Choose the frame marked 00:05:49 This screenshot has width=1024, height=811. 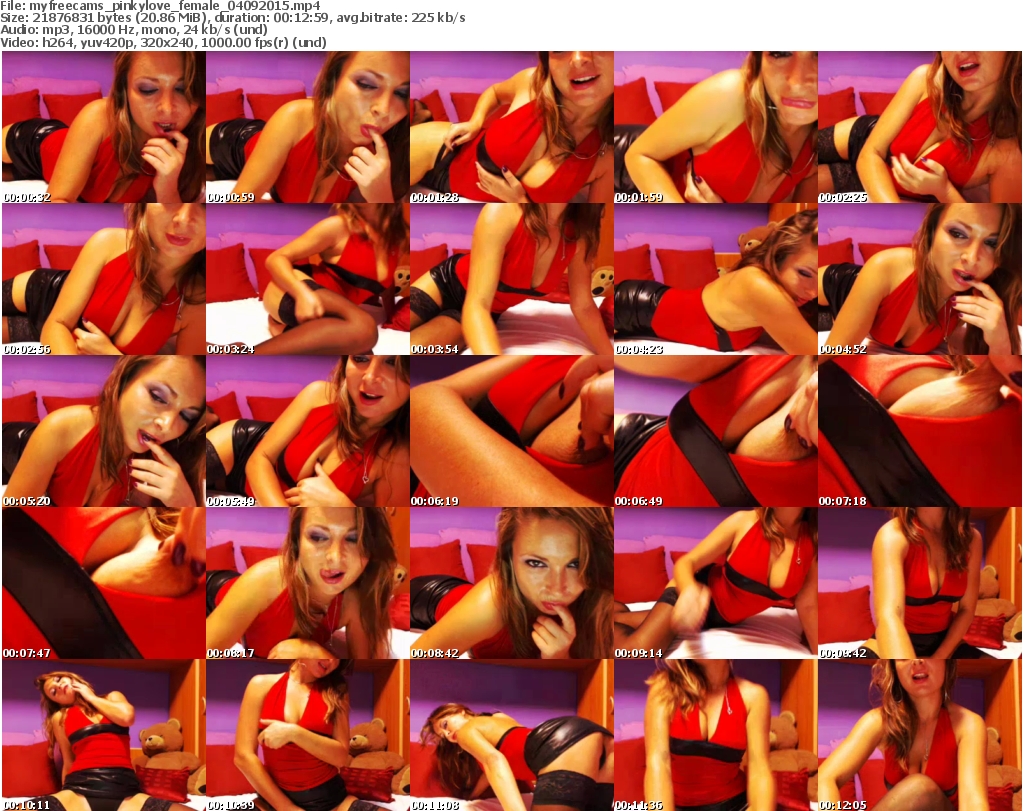(308, 431)
